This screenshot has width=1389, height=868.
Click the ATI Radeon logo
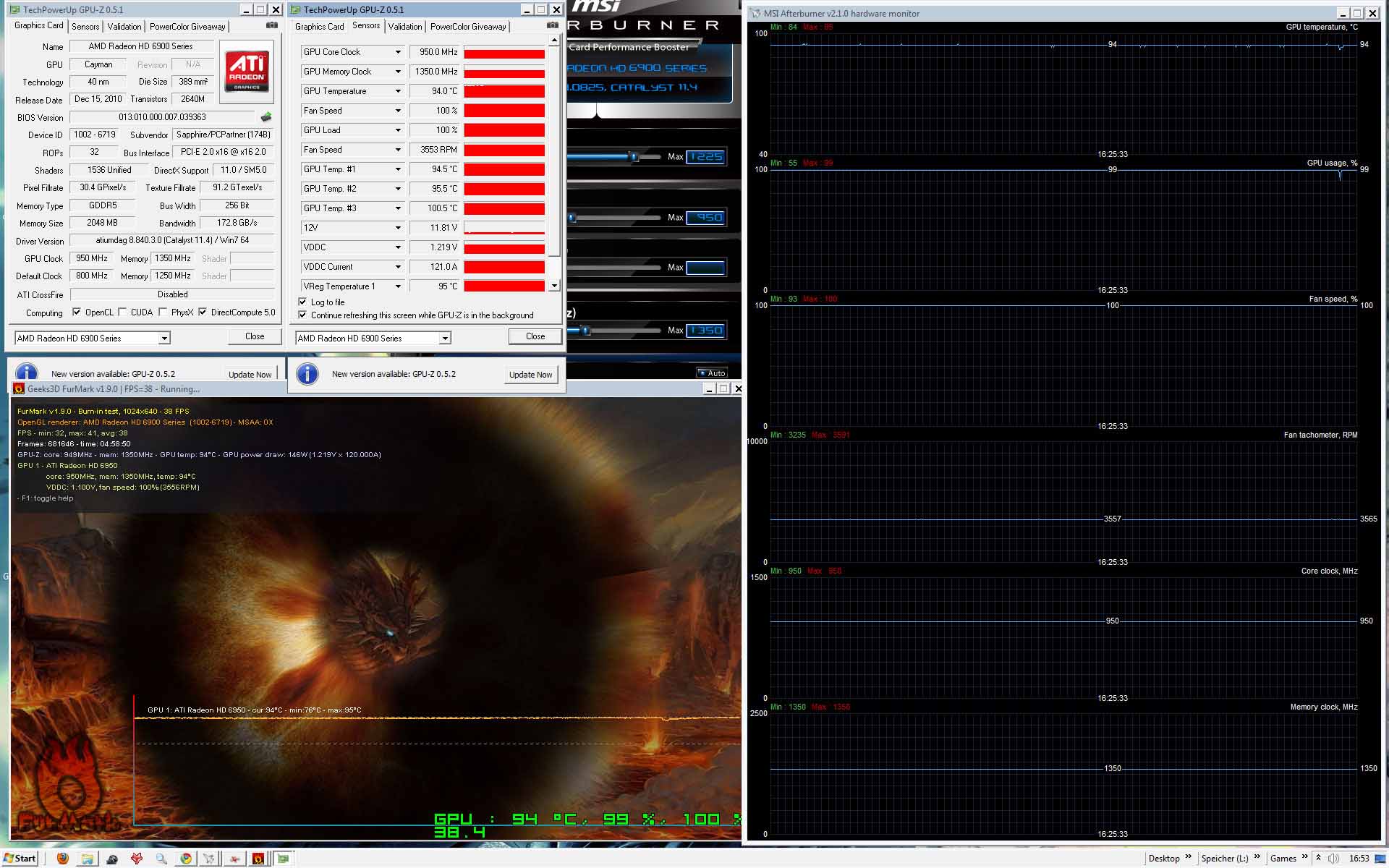[247, 71]
